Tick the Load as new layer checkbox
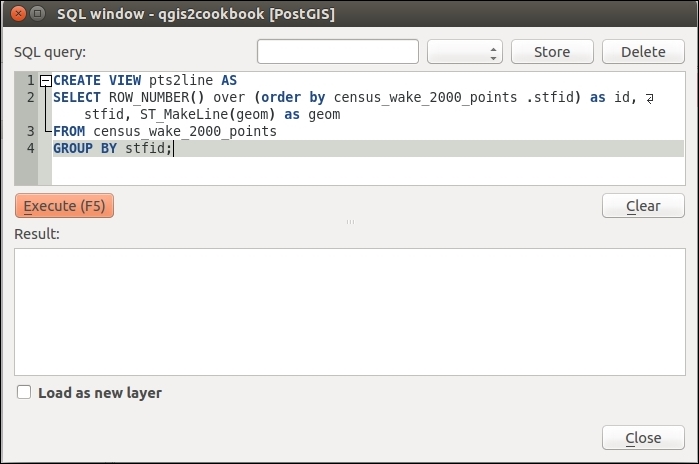This screenshot has height=464, width=699. [25, 393]
